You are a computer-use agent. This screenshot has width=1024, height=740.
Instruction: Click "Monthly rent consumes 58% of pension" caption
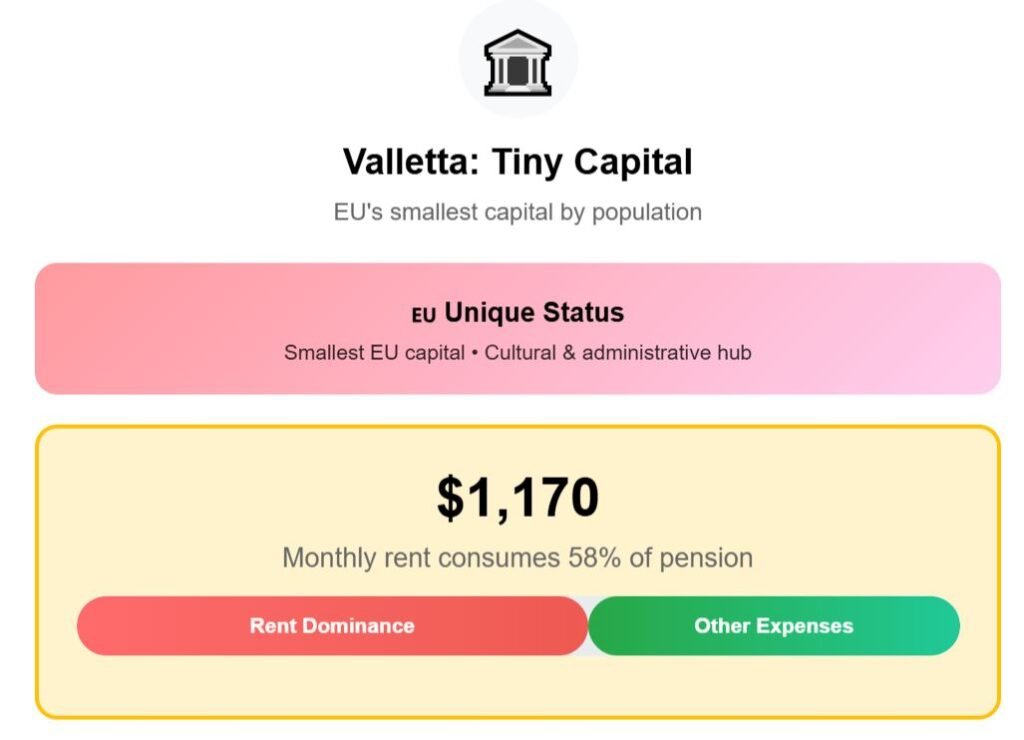(517, 558)
